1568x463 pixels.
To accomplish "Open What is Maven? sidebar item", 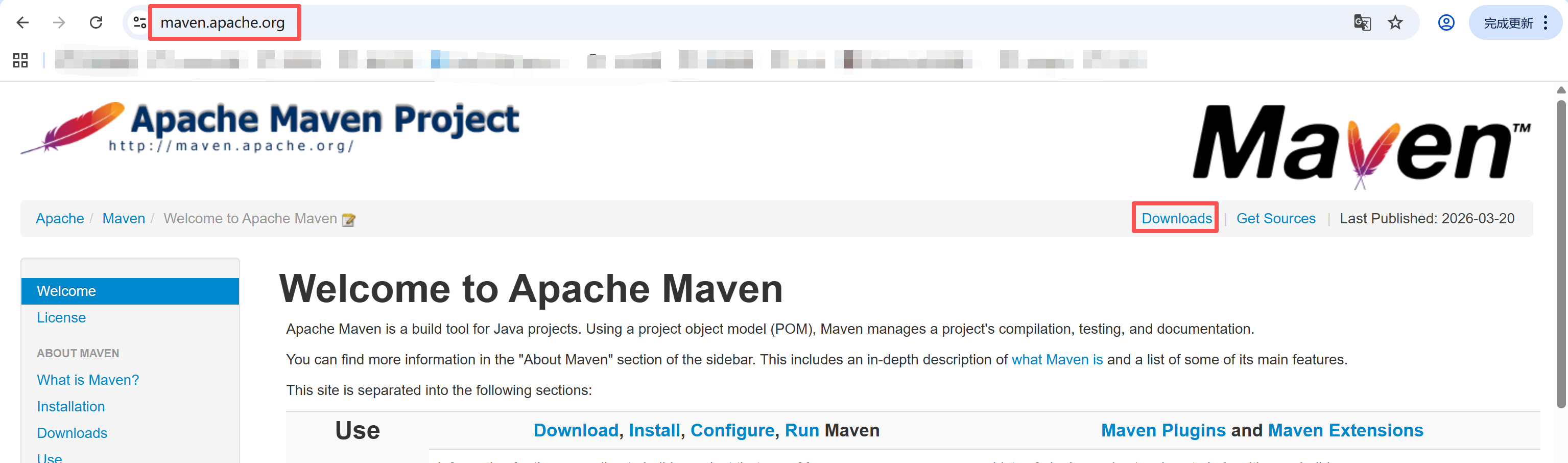I will (x=88, y=380).
